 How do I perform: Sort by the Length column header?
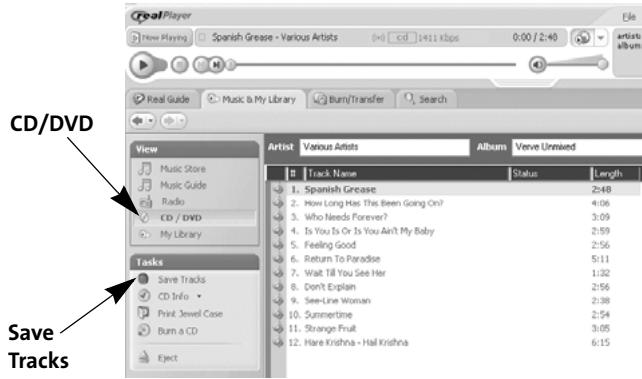(x=616, y=174)
